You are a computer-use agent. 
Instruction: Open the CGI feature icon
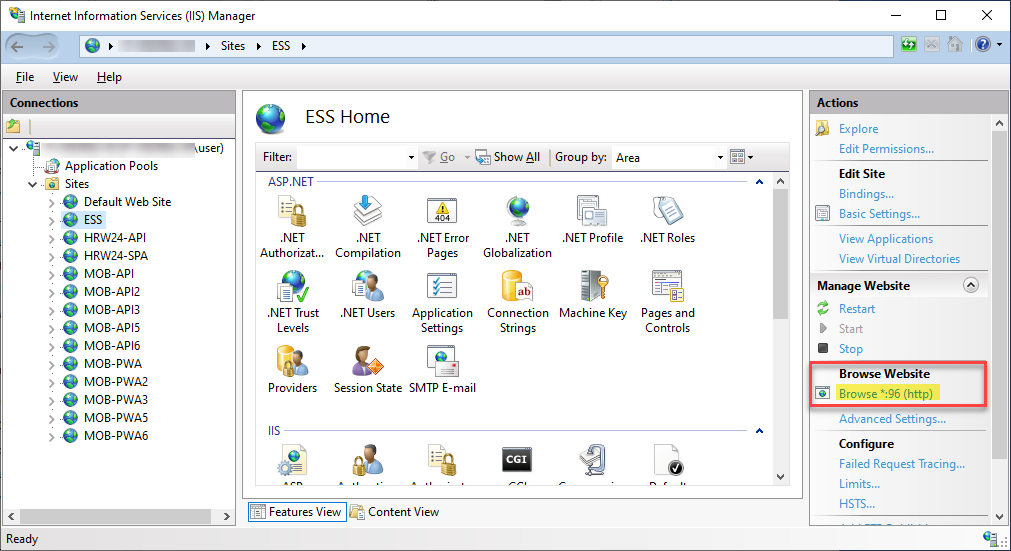click(516, 459)
